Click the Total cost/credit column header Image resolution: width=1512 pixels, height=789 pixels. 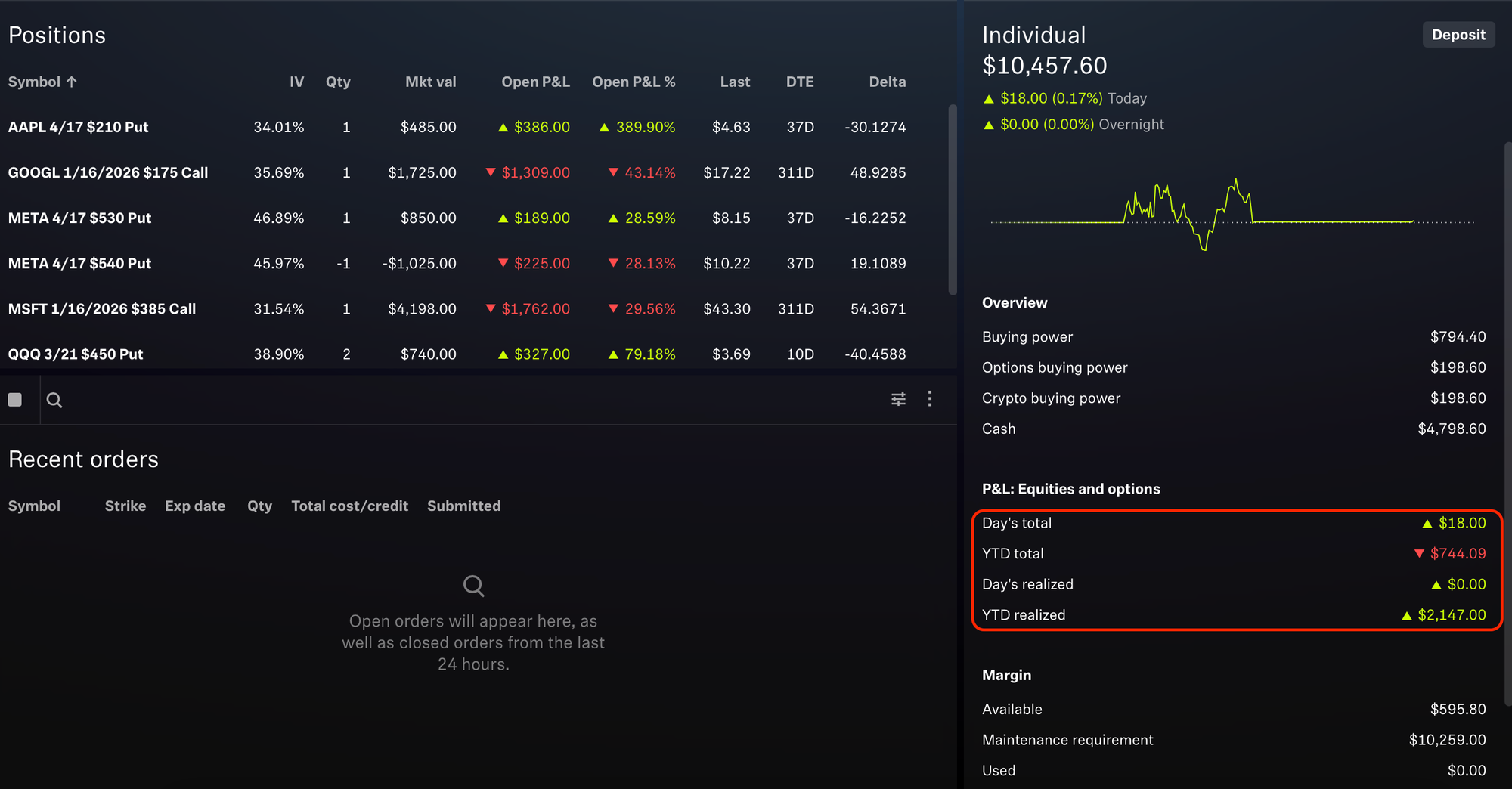click(x=349, y=506)
